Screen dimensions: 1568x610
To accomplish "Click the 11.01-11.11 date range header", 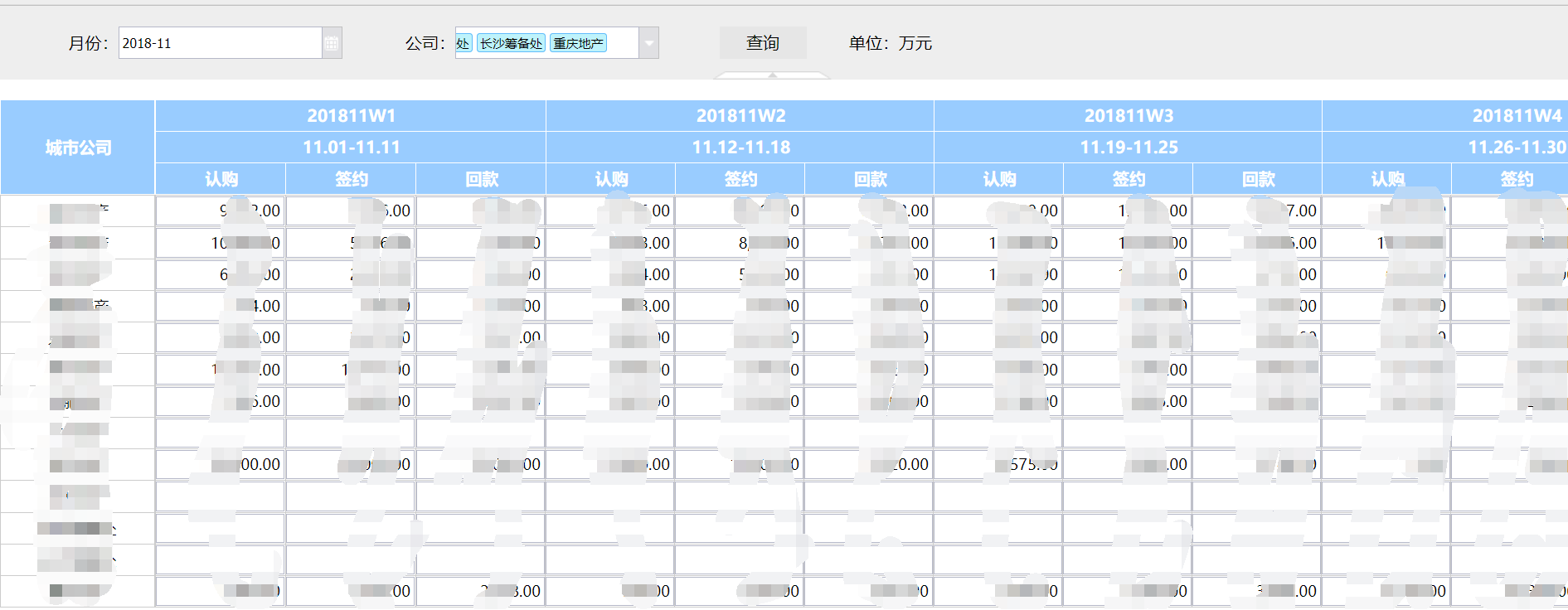I will [x=351, y=148].
